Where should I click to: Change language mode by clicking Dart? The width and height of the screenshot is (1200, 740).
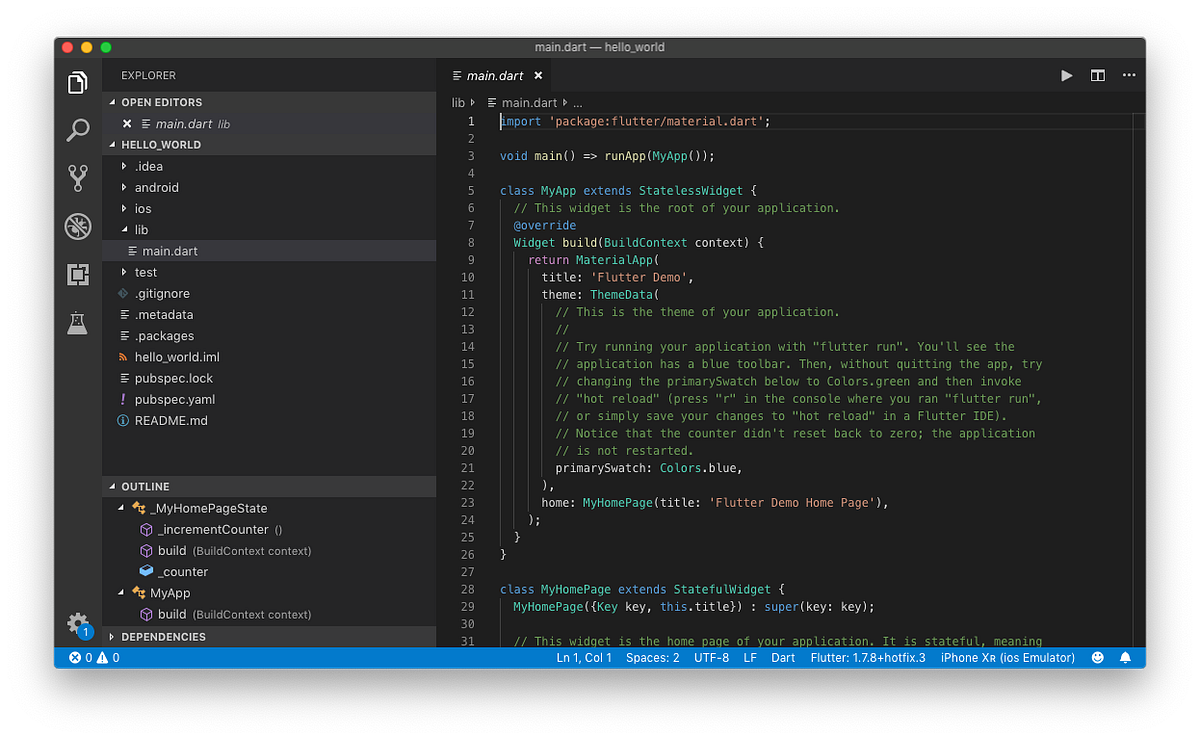pos(783,657)
